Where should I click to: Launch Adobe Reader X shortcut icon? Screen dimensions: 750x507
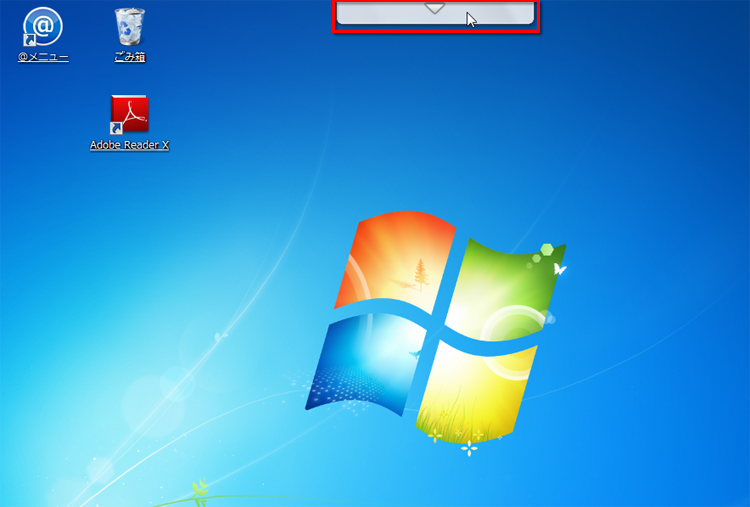(130, 114)
